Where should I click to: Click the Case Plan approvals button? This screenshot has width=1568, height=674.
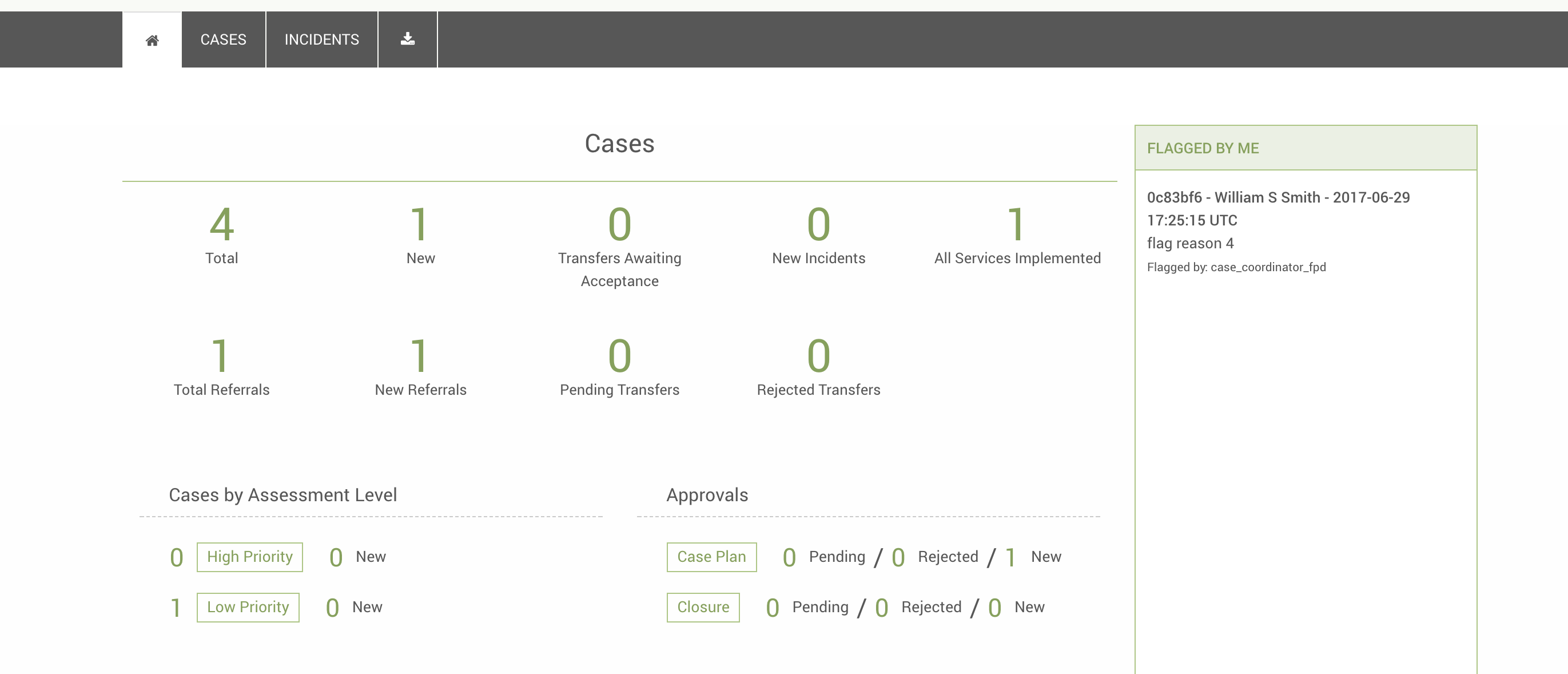(711, 557)
